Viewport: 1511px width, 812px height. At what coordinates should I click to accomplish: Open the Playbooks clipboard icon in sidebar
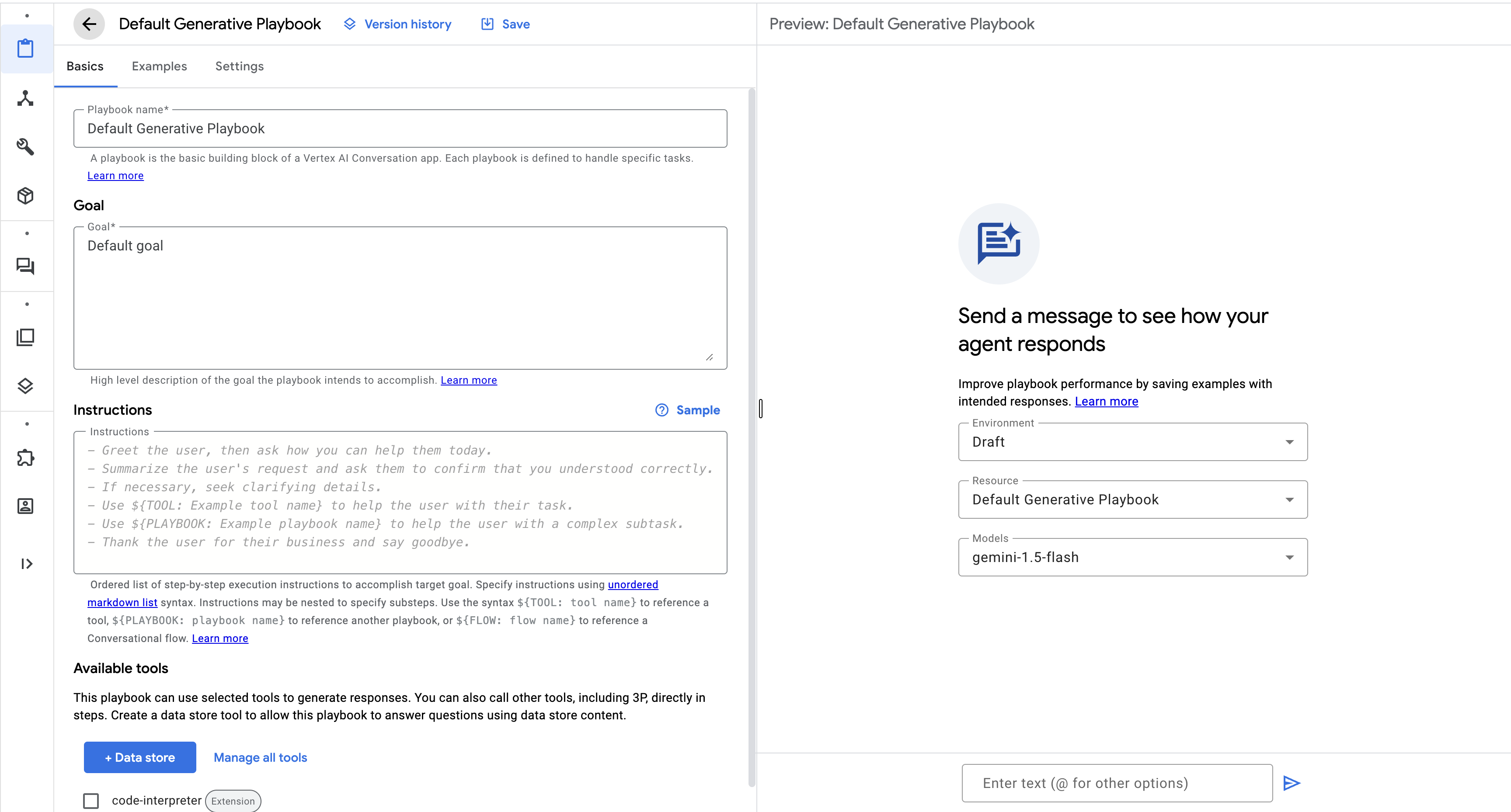(x=25, y=48)
